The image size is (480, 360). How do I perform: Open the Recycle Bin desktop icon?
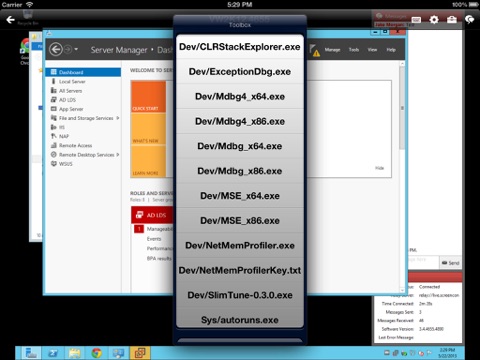click(x=28, y=17)
